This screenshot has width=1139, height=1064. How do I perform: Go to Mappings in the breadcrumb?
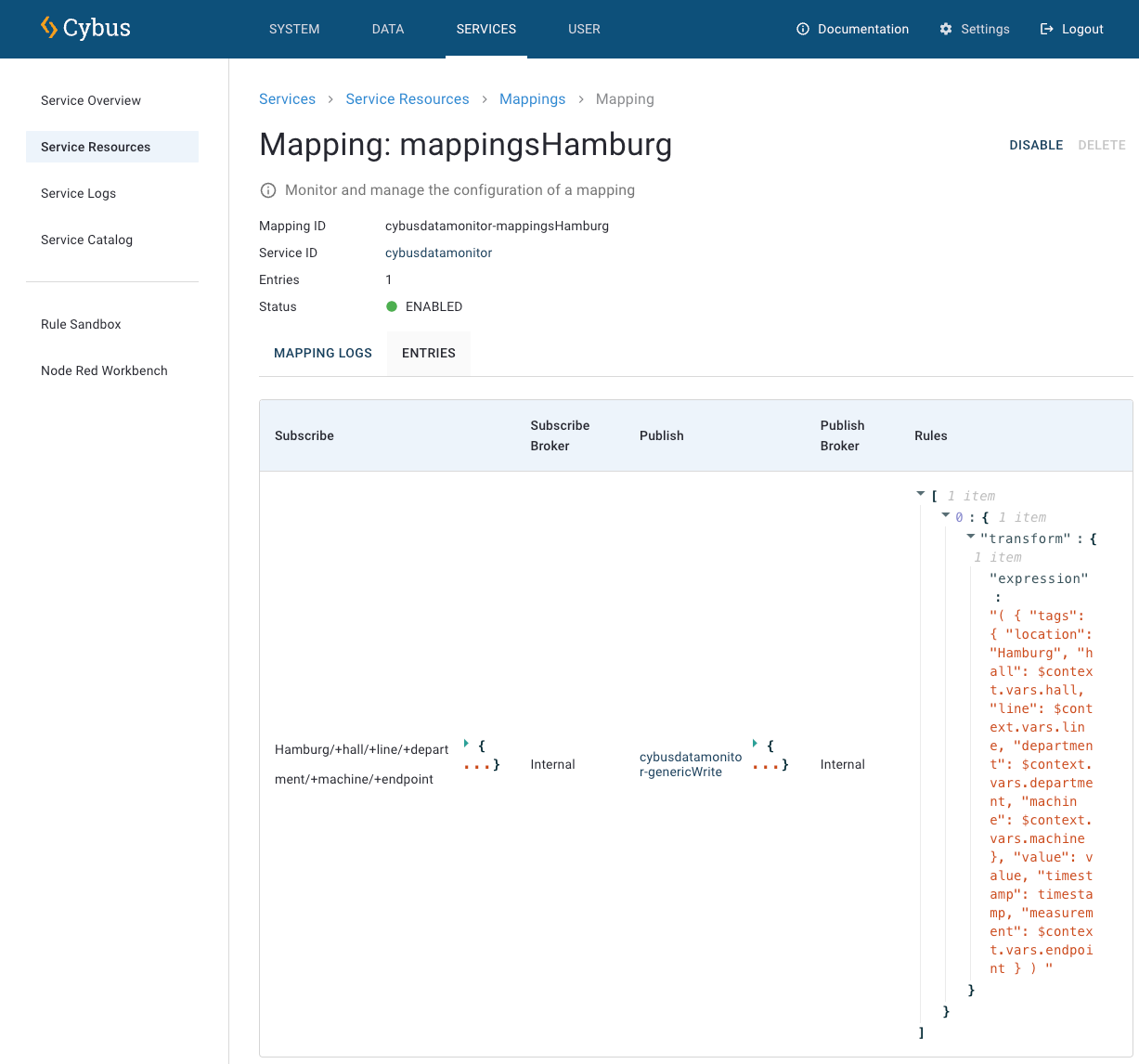pyautogui.click(x=532, y=99)
